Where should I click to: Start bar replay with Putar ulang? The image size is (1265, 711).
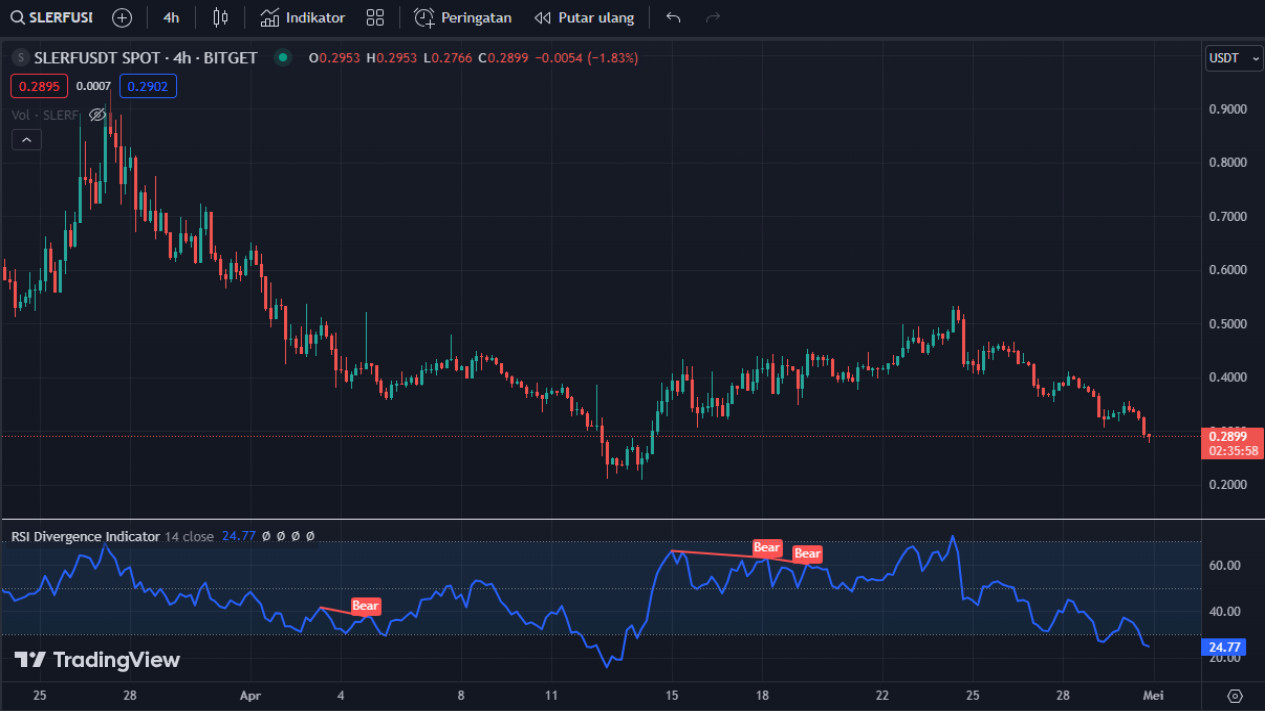pyautogui.click(x=584, y=18)
